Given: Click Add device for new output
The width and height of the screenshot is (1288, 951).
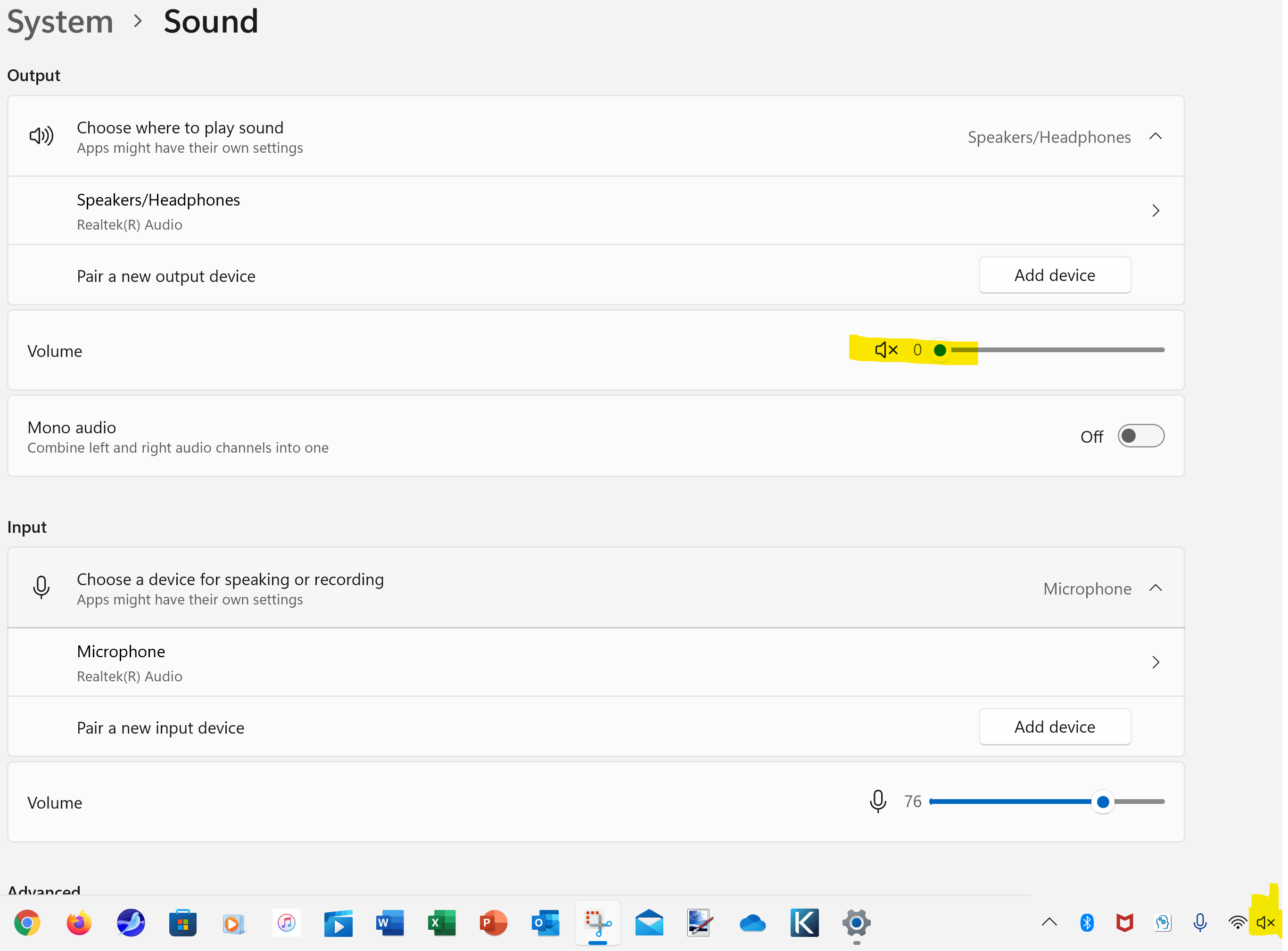Looking at the screenshot, I should coord(1055,275).
